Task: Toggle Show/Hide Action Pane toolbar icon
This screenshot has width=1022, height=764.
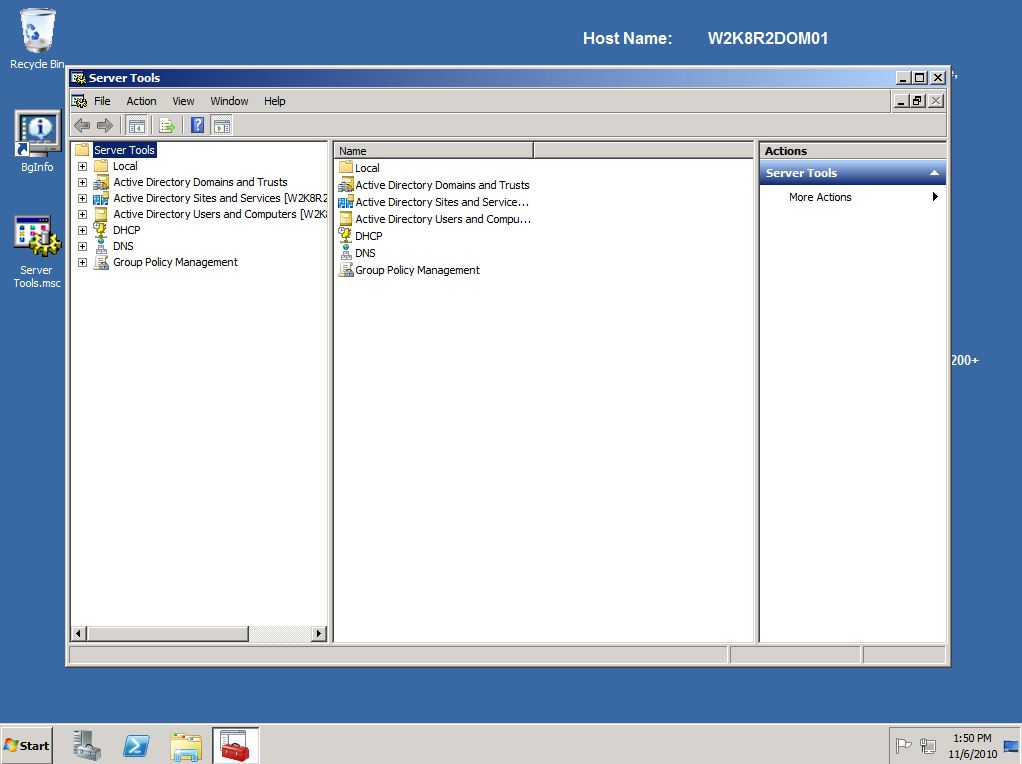Action: click(222, 125)
